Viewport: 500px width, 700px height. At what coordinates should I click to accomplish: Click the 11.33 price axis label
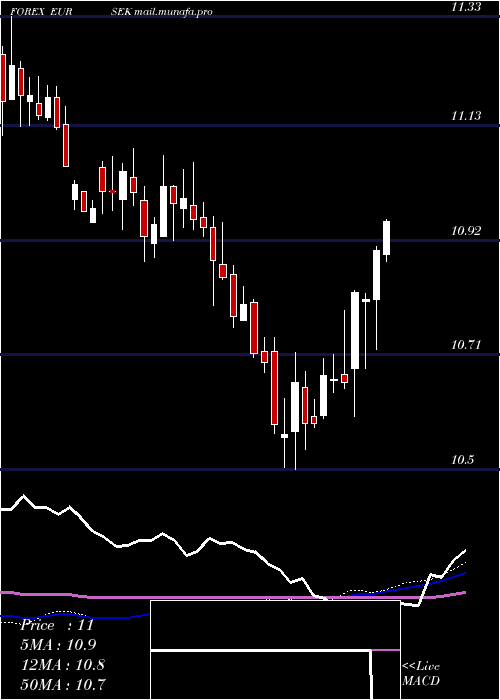point(466,6)
